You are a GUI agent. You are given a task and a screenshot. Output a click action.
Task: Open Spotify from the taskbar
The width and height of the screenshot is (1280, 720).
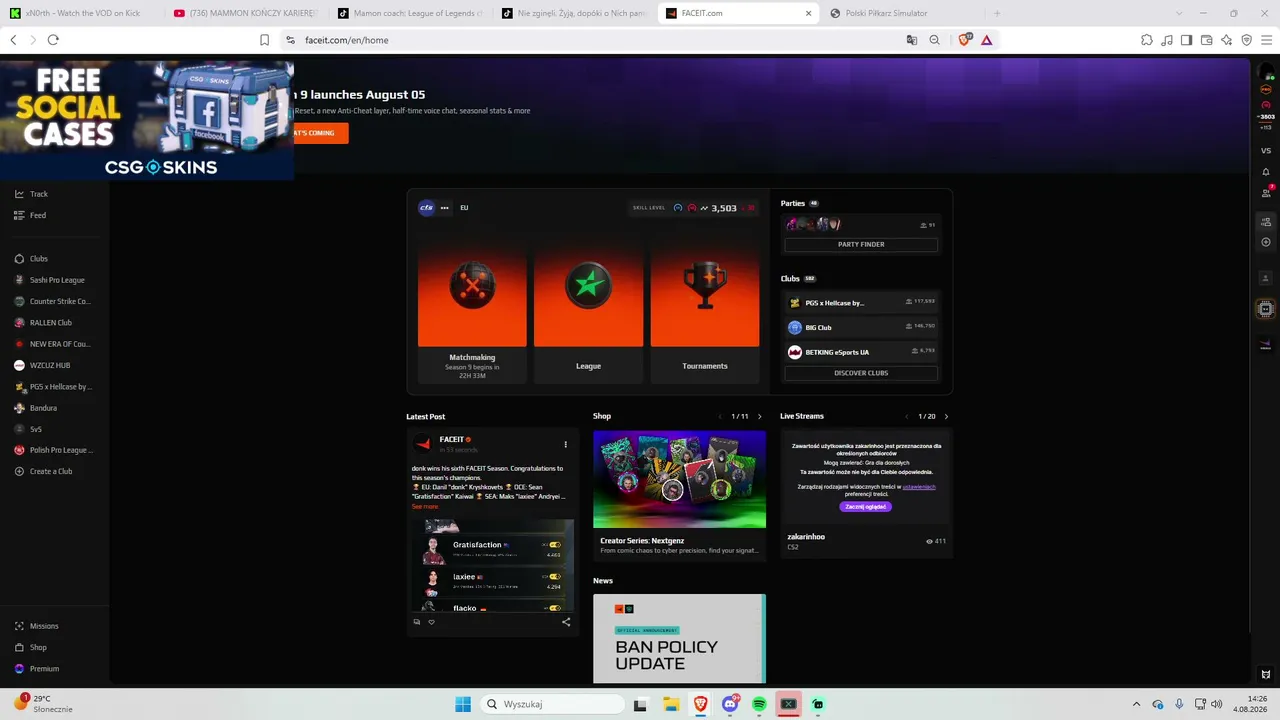point(759,704)
